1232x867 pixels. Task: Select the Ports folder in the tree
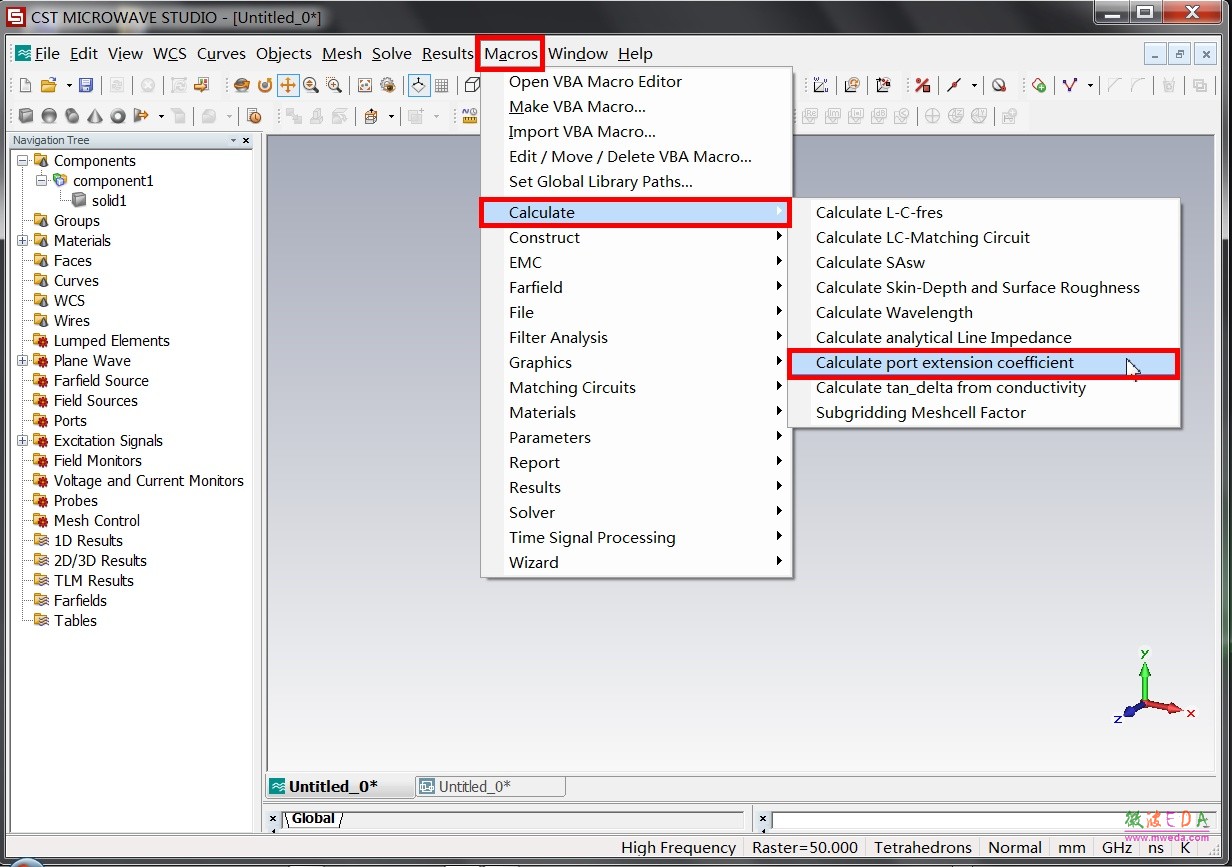pos(70,420)
